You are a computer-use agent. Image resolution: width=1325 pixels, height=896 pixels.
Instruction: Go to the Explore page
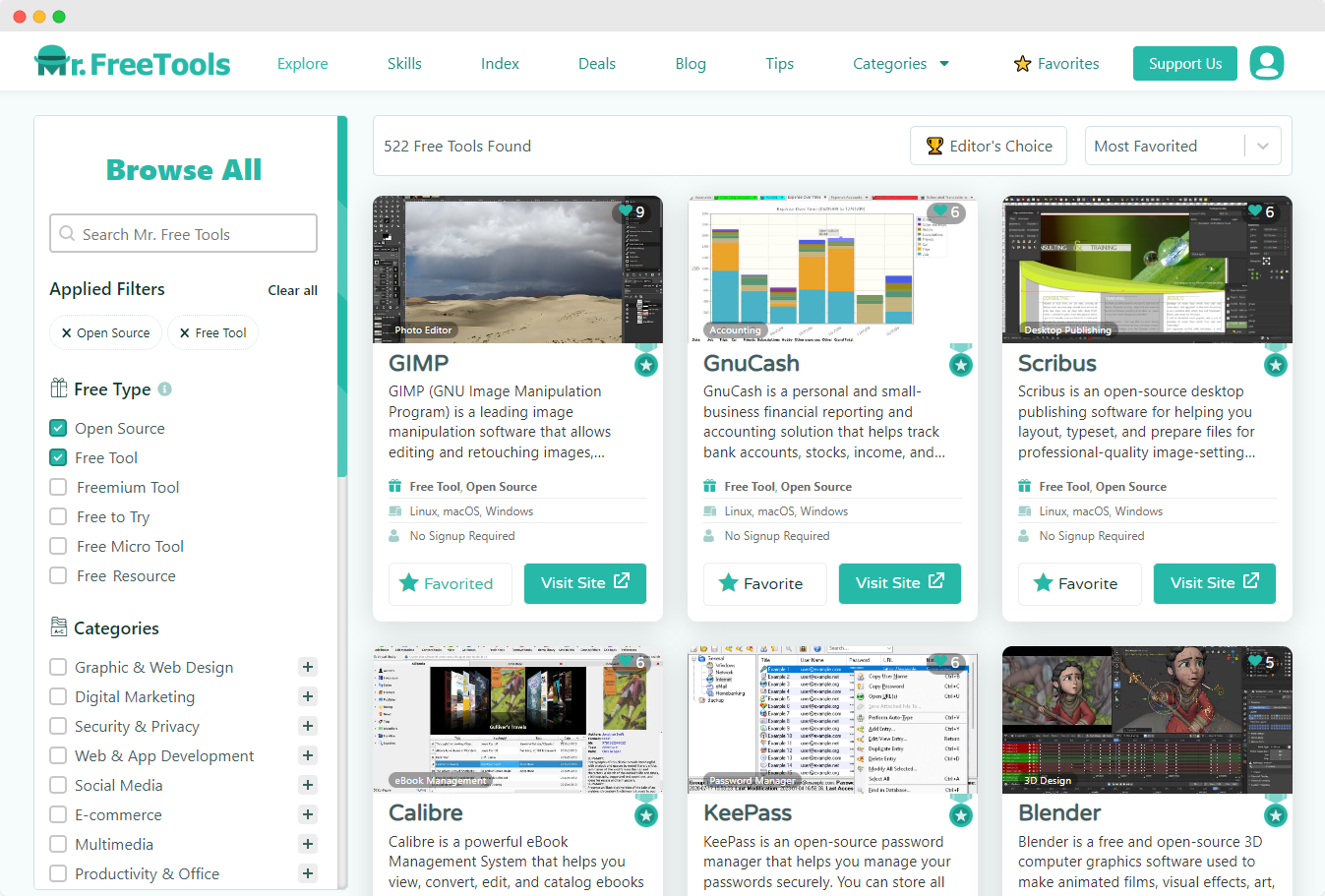click(303, 64)
